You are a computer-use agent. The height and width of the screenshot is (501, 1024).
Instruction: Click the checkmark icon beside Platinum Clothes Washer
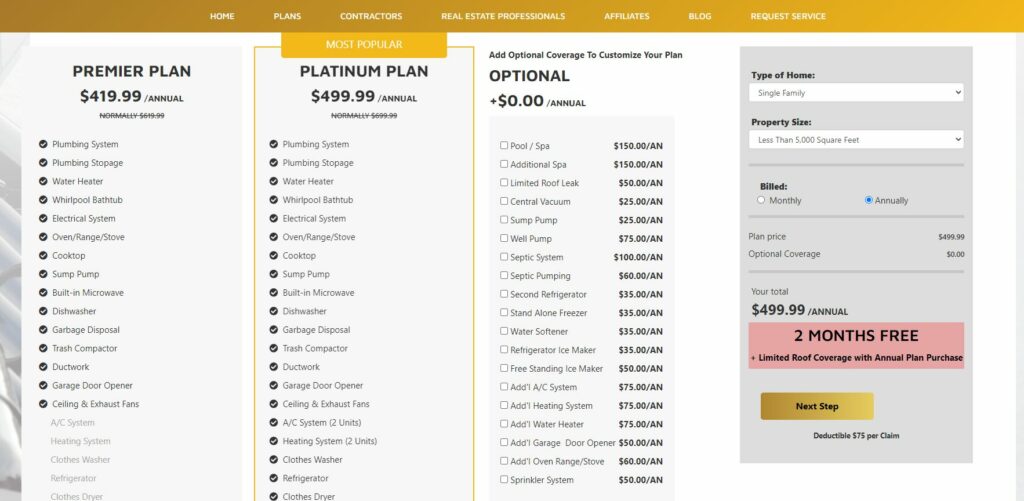[x=274, y=459]
